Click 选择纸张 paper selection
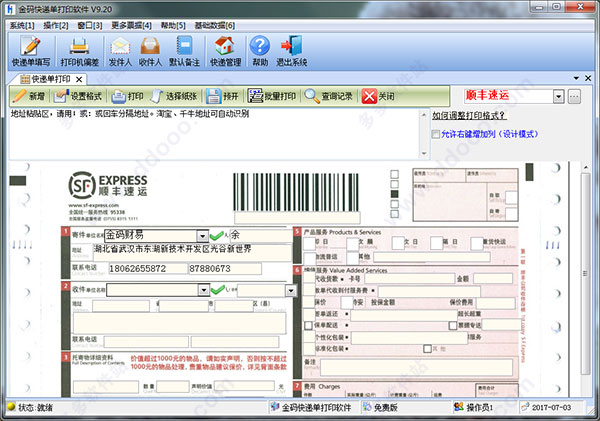The height and width of the screenshot is (421, 600). pos(174,96)
